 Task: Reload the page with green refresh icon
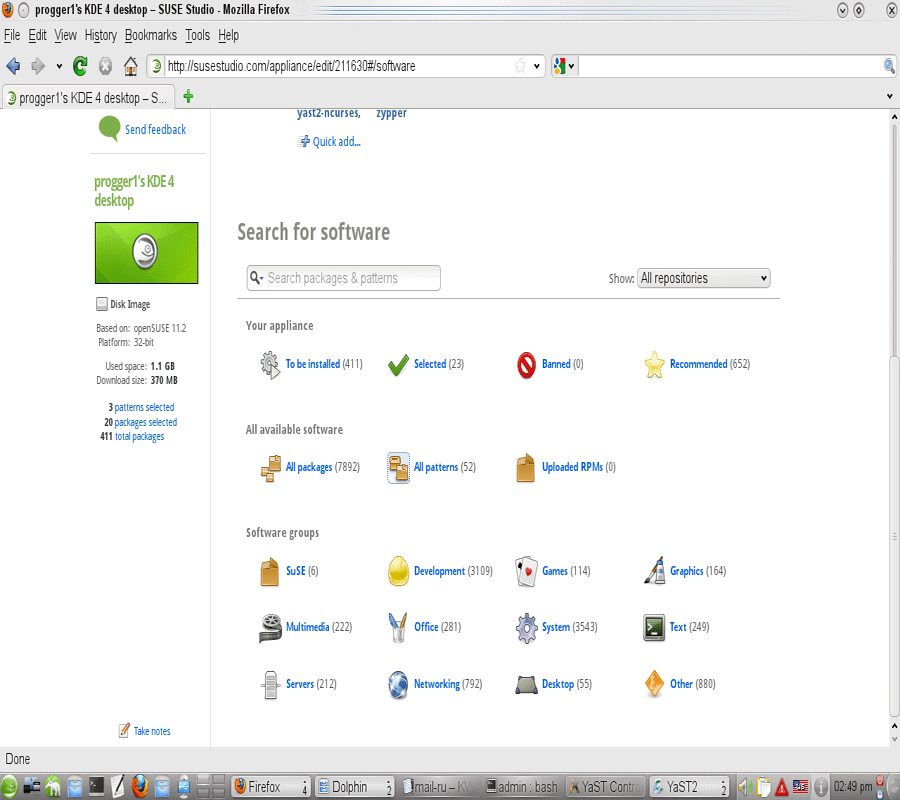[x=80, y=66]
